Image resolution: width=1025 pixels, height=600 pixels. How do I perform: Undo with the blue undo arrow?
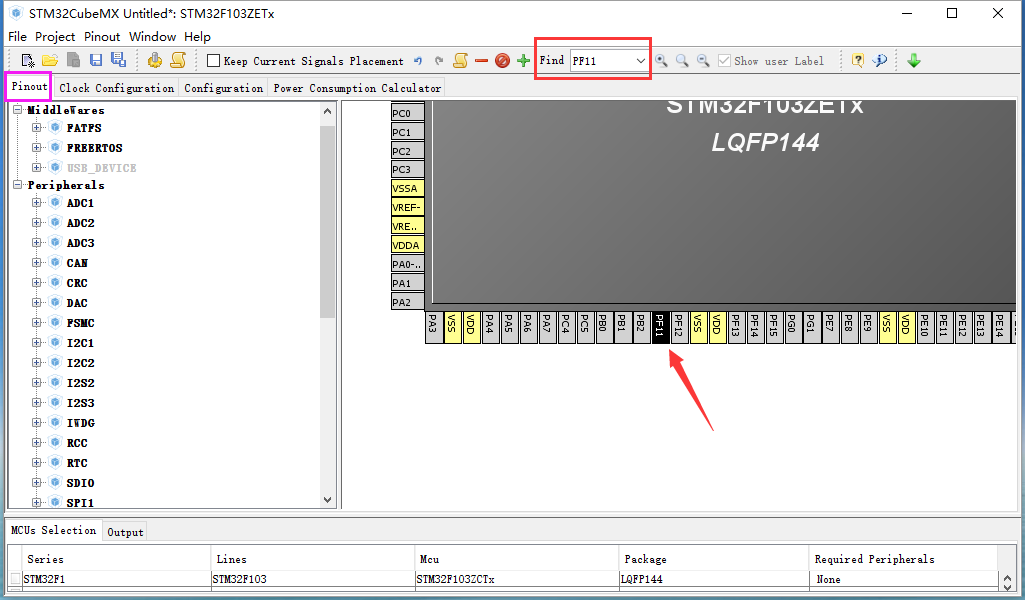pyautogui.click(x=418, y=61)
